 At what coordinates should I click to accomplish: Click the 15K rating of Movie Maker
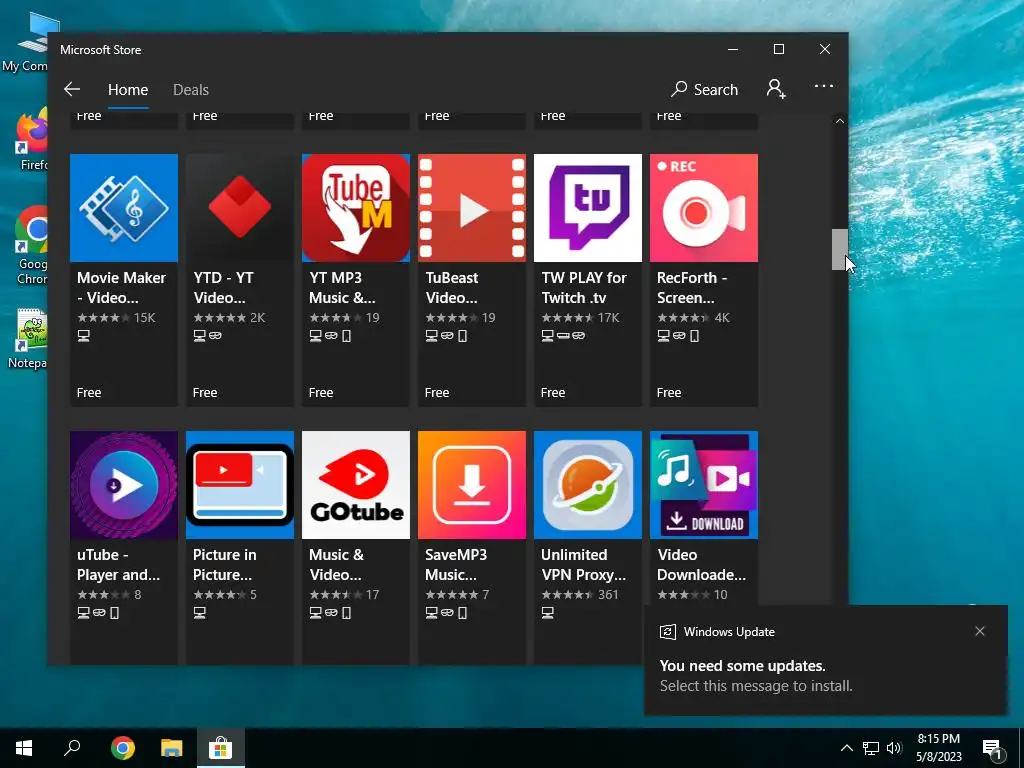[x=145, y=318]
